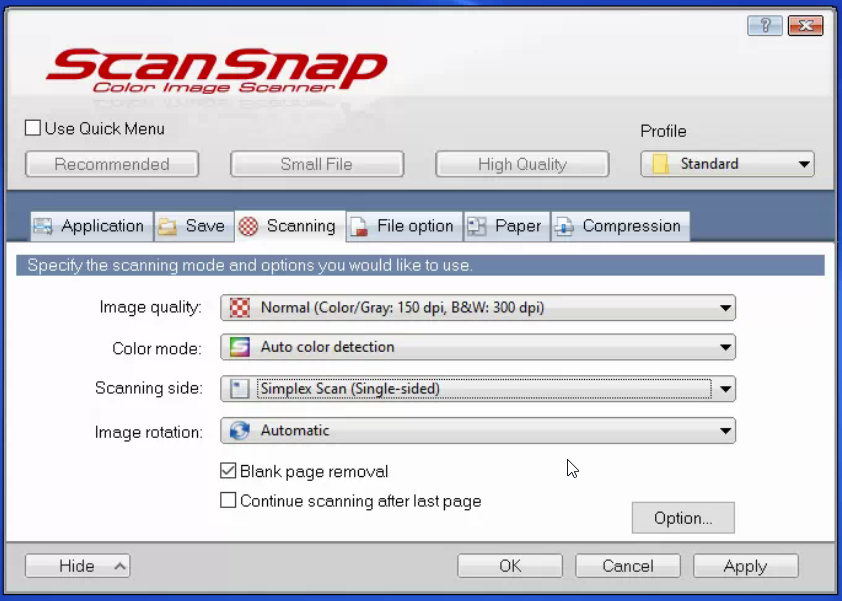Click the Image quality label

coord(150,307)
